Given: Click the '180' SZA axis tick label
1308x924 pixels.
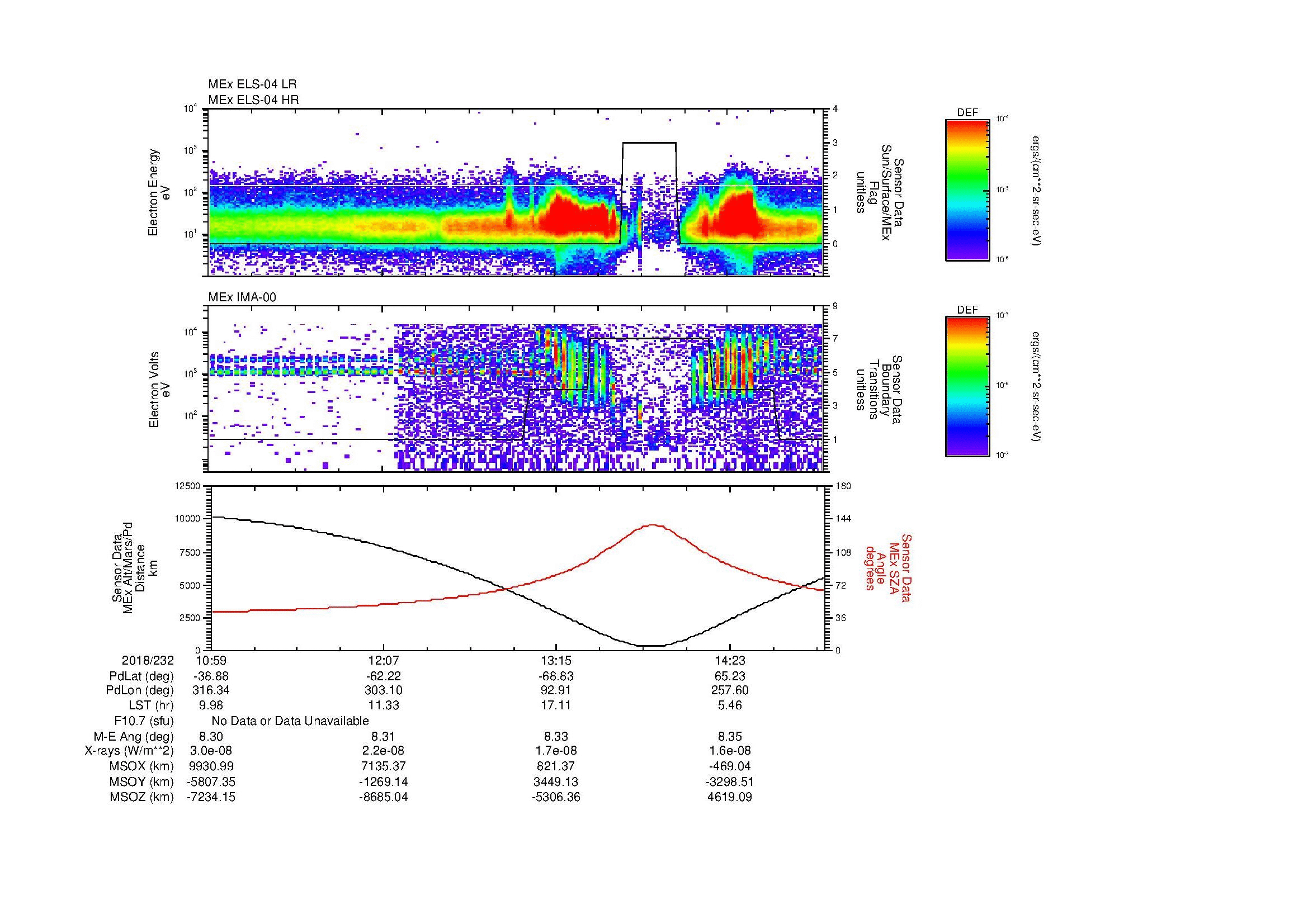Looking at the screenshot, I should pos(843,486).
